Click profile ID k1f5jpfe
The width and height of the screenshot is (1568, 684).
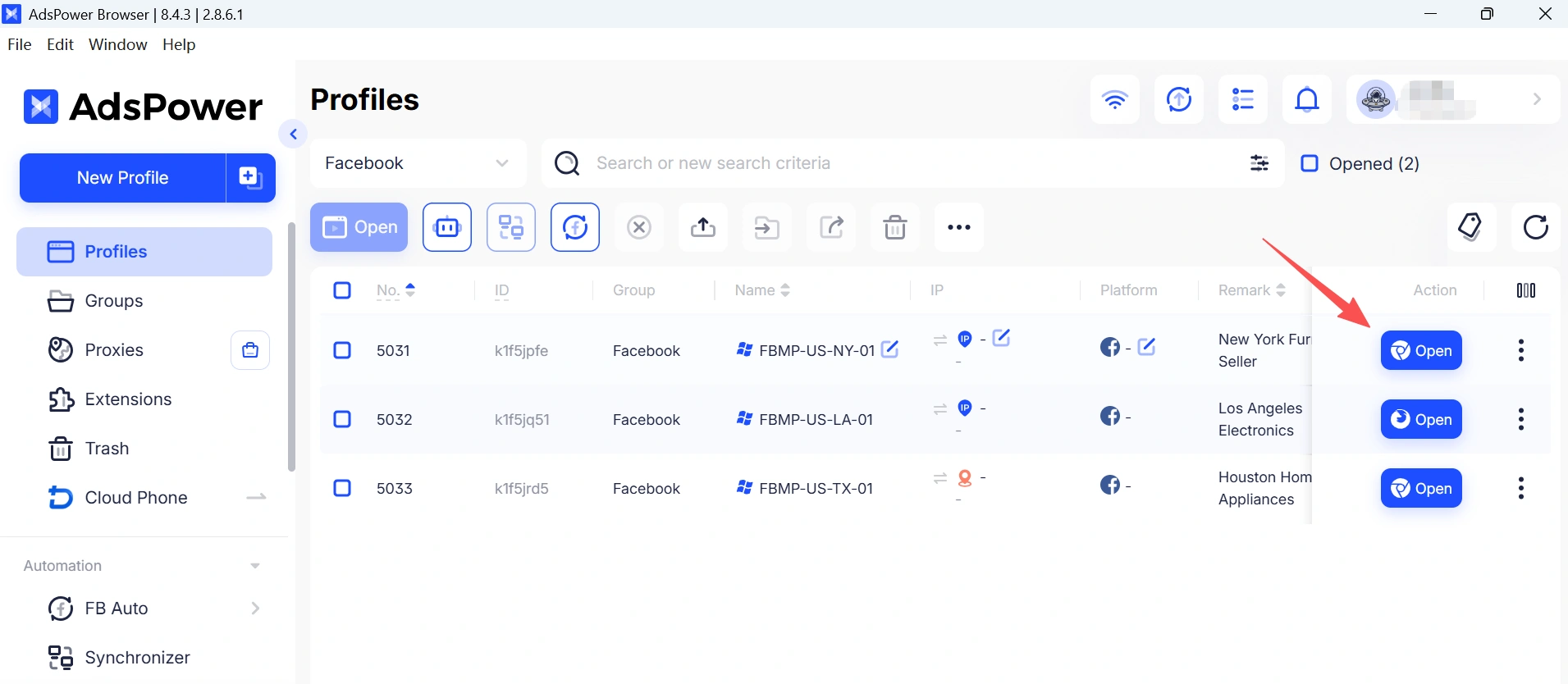point(521,351)
